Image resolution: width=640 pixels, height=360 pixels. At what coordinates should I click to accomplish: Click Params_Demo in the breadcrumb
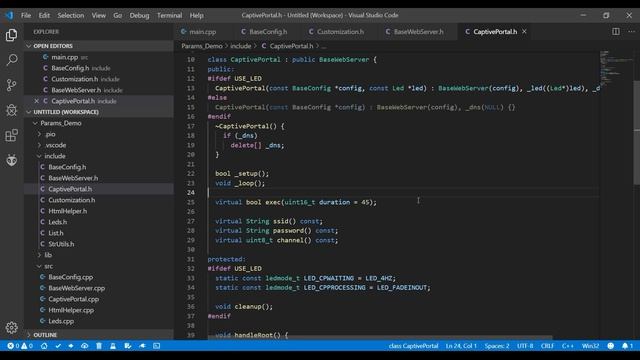point(202,46)
